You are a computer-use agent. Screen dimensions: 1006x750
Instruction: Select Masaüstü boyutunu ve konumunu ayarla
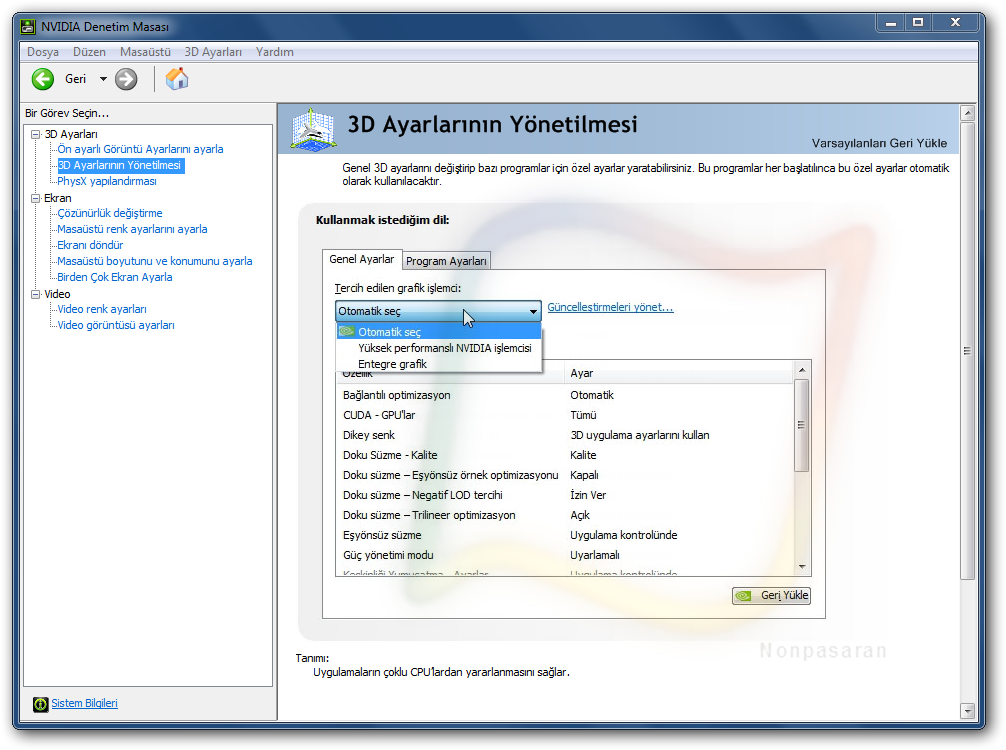(155, 261)
